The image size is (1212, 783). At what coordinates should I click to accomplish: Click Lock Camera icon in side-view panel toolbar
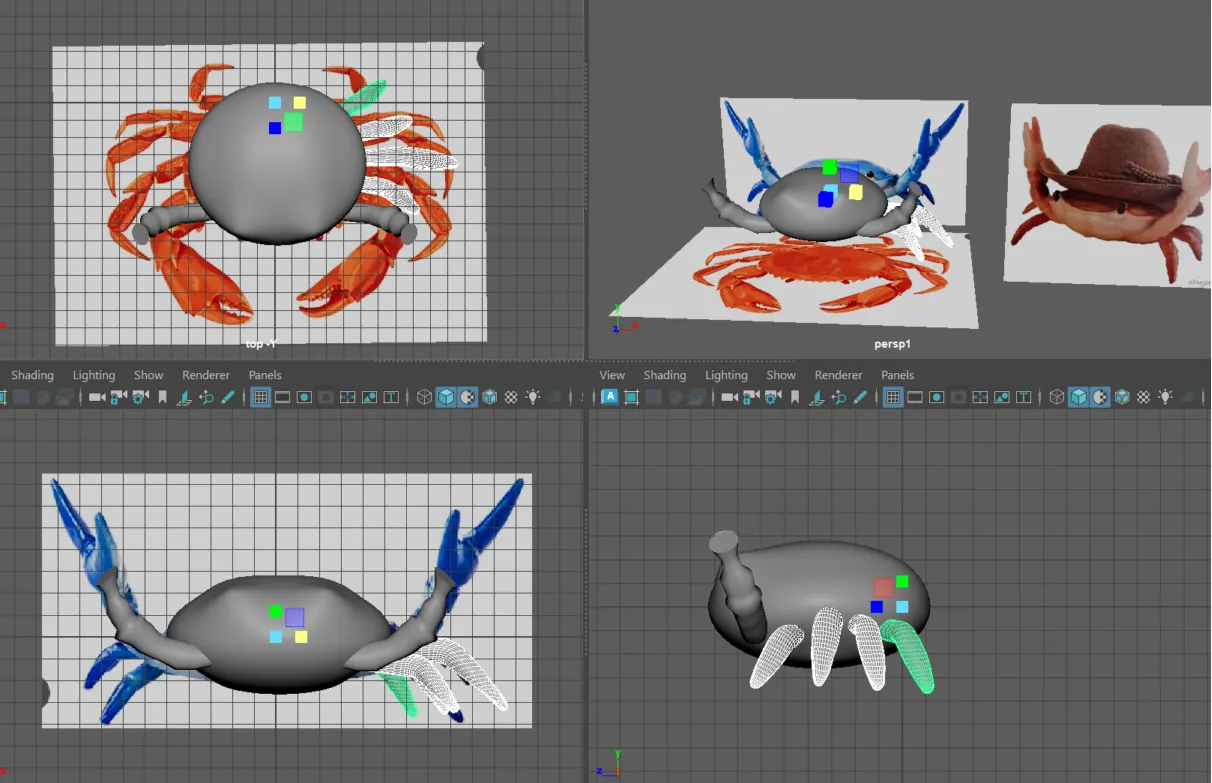751,397
